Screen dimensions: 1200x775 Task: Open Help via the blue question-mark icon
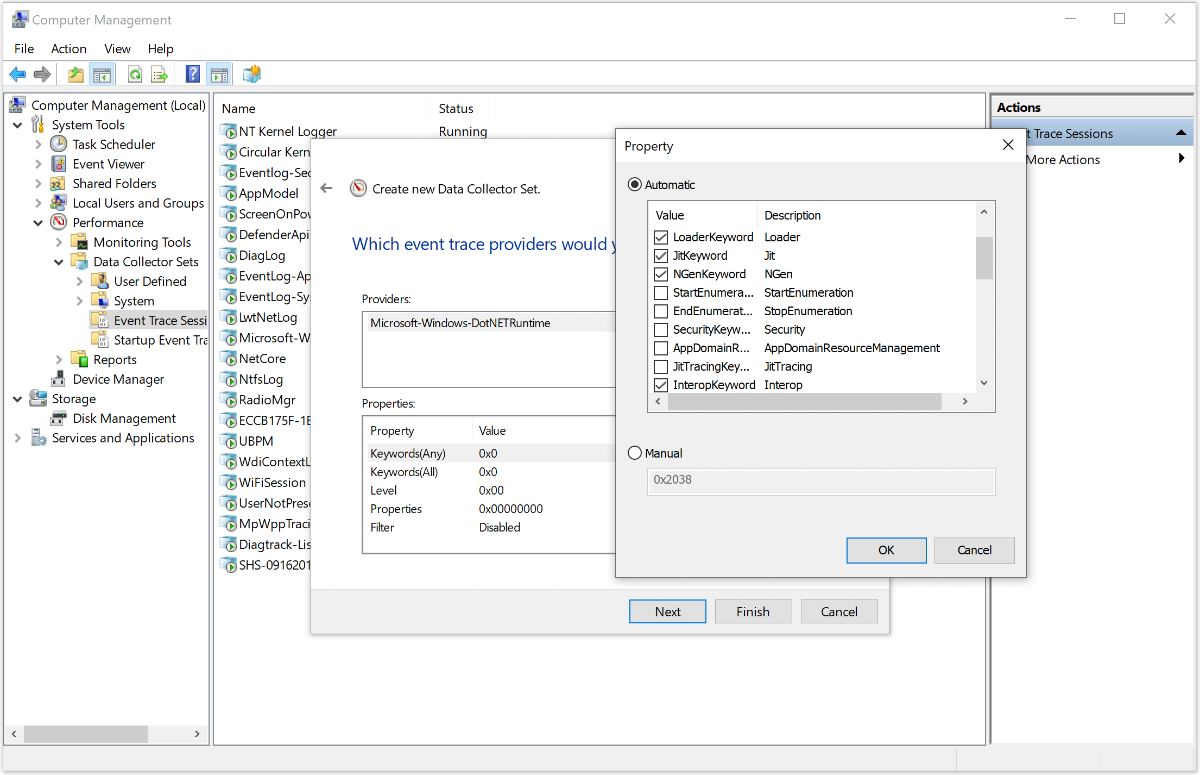click(x=193, y=74)
